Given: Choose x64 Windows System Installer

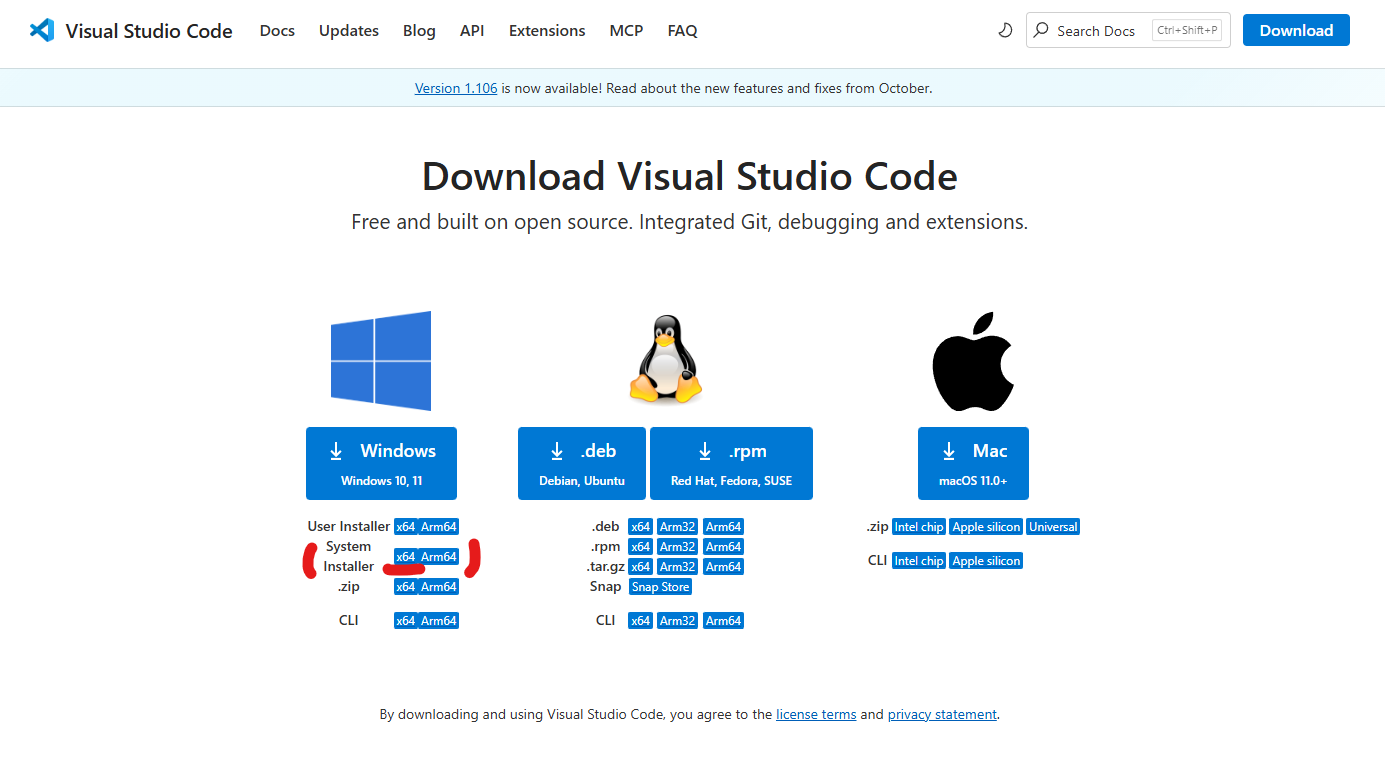Looking at the screenshot, I should [405, 557].
